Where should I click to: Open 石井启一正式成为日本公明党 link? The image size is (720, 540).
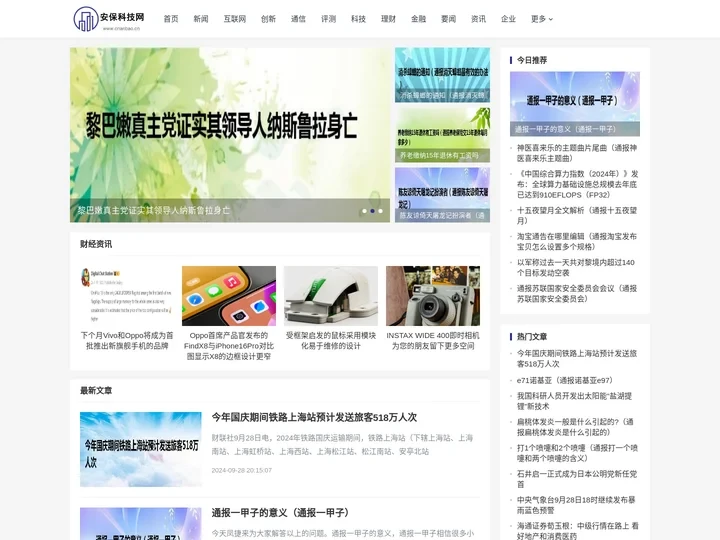pos(577,479)
